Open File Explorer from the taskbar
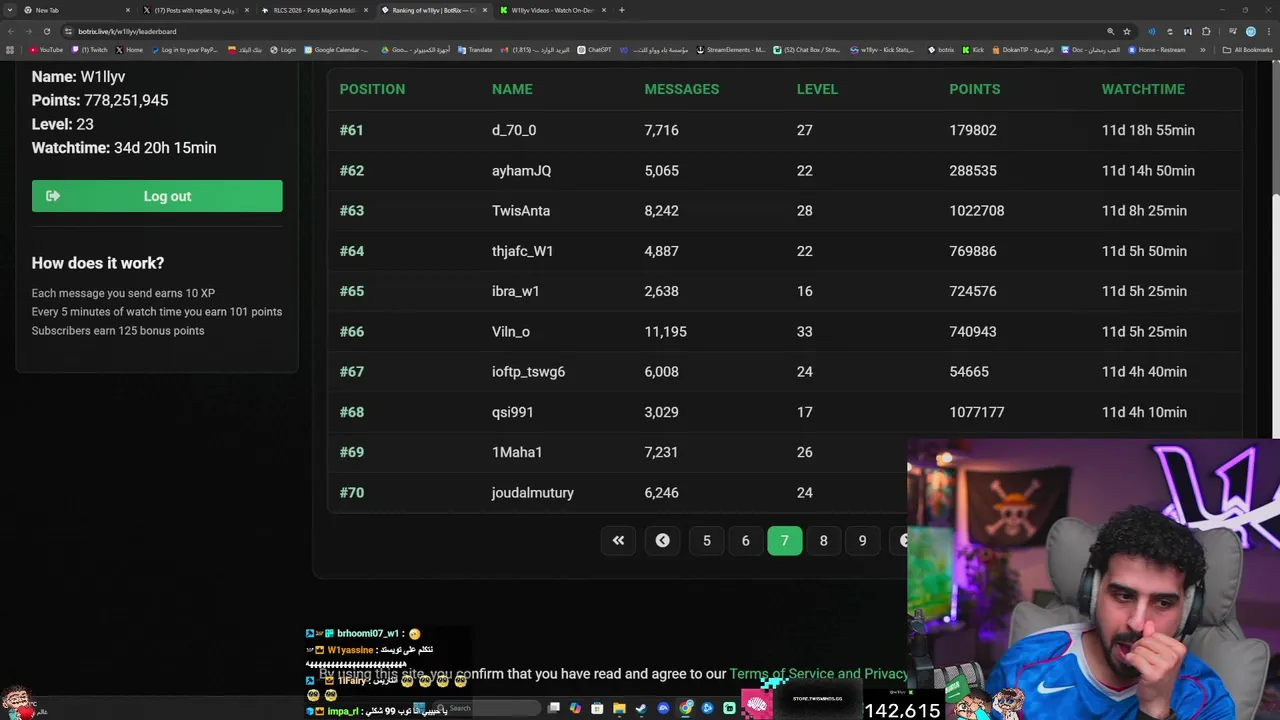This screenshot has height=720, width=1280. click(x=619, y=708)
